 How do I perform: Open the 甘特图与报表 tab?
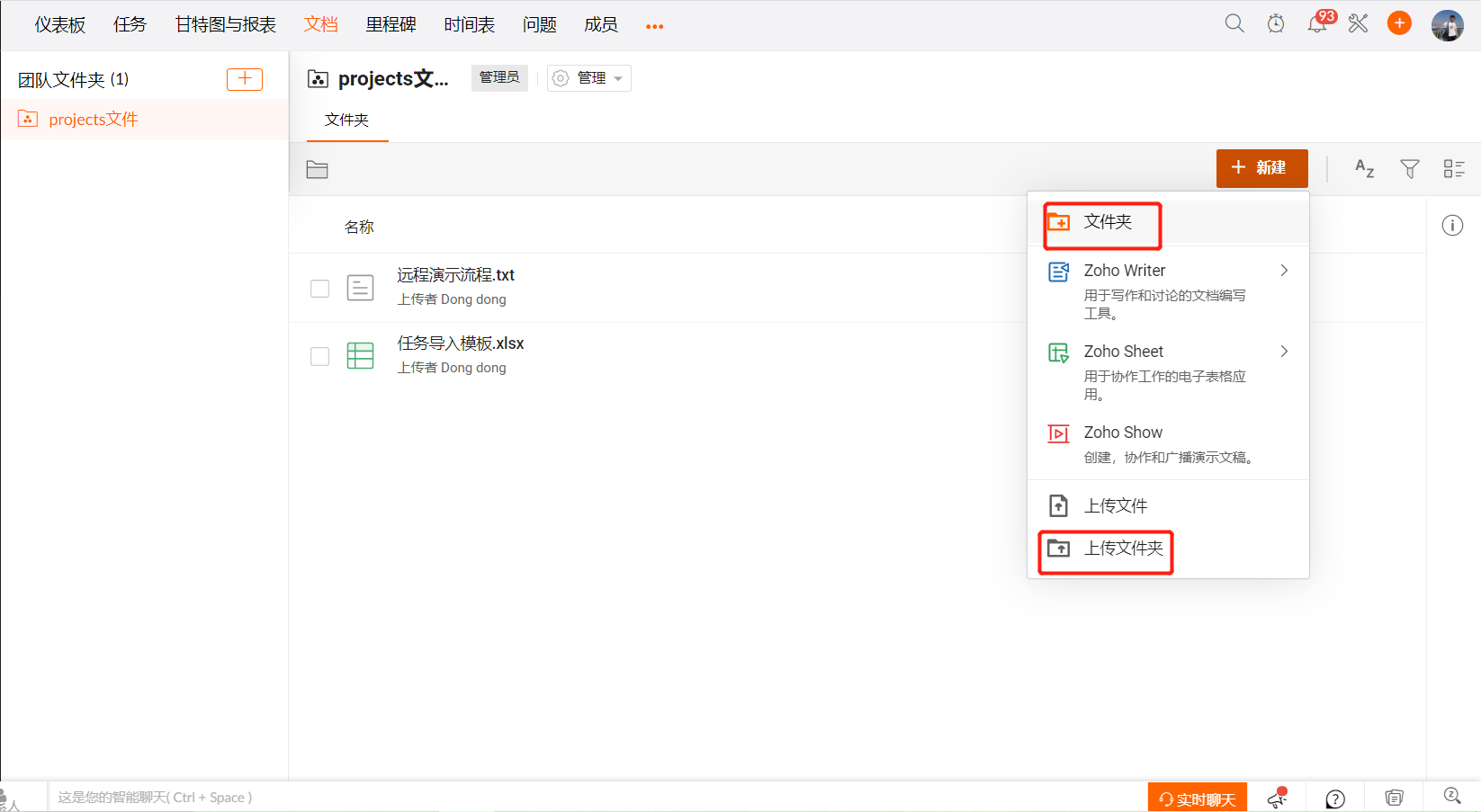(225, 25)
